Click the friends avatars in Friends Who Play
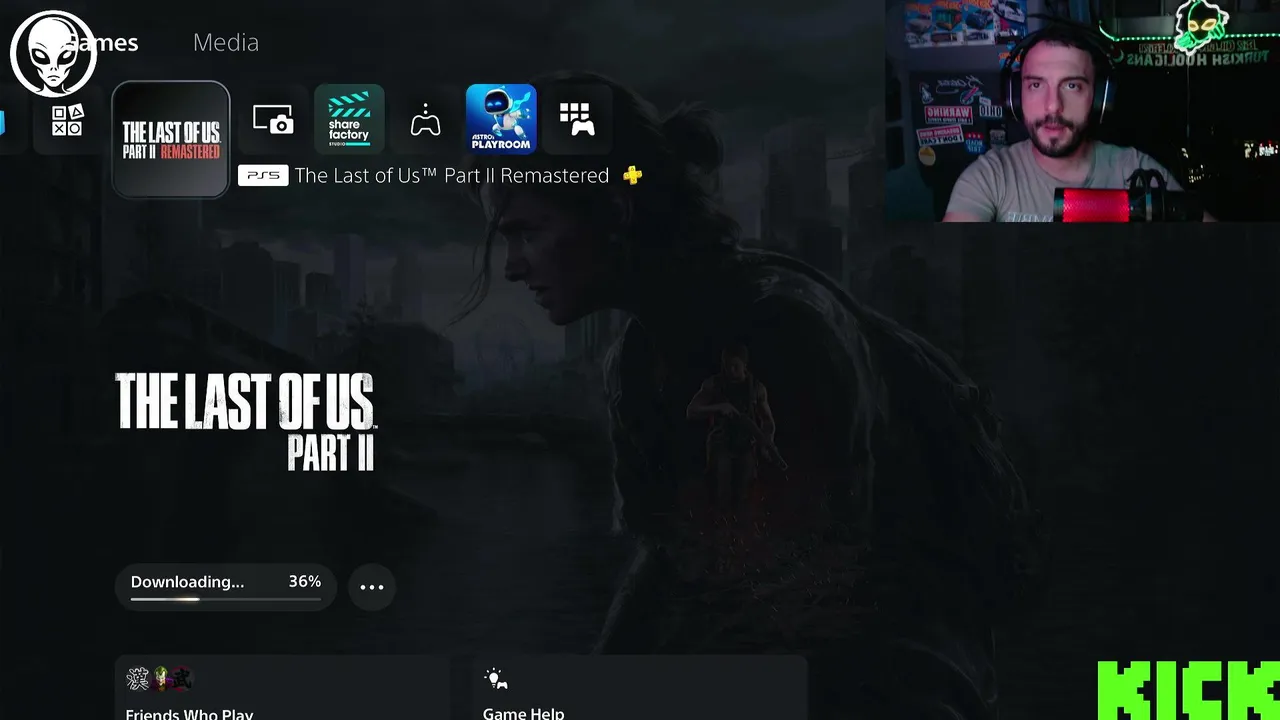 click(158, 680)
